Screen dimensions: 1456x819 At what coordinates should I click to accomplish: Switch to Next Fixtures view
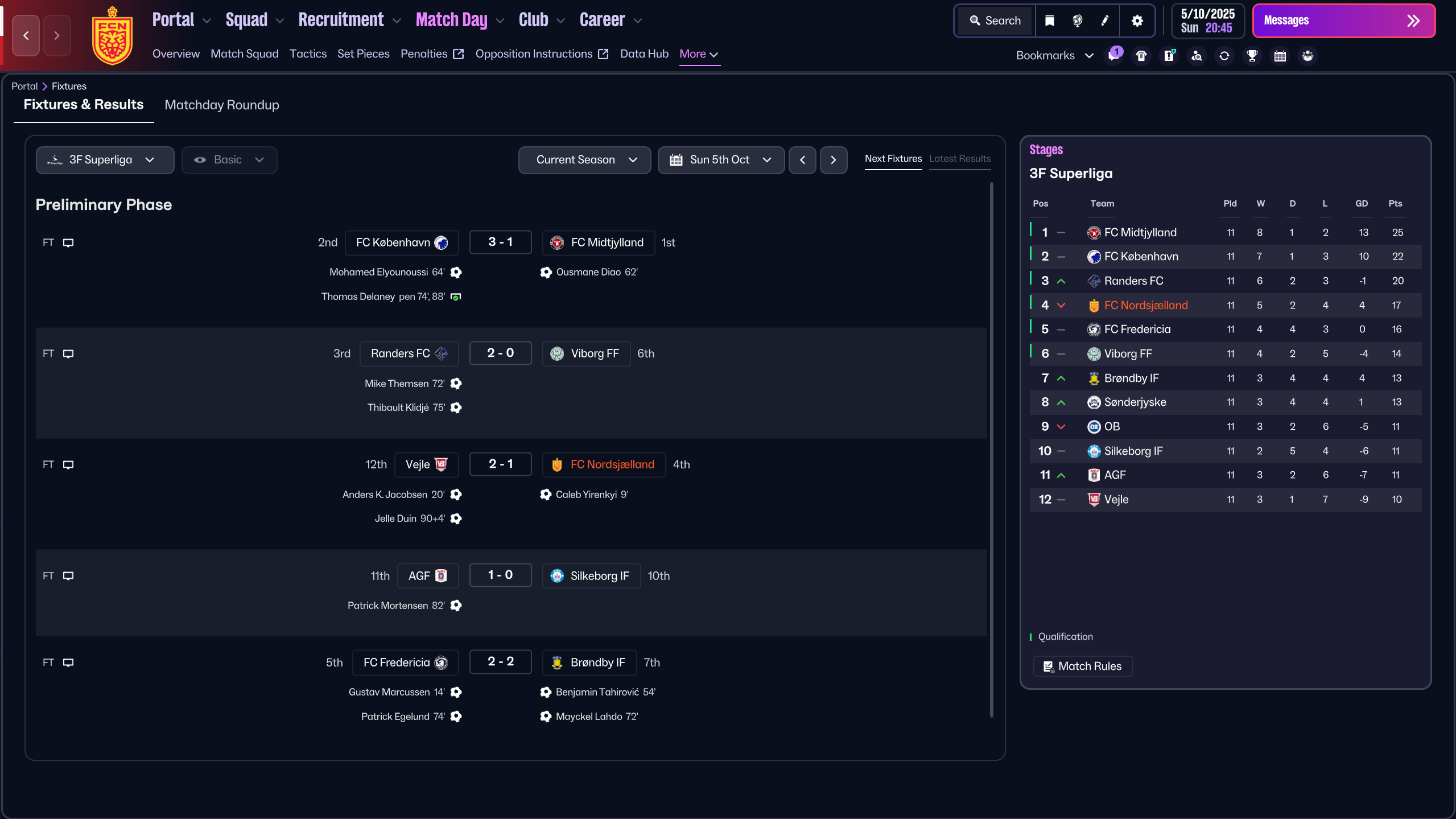coord(893,159)
